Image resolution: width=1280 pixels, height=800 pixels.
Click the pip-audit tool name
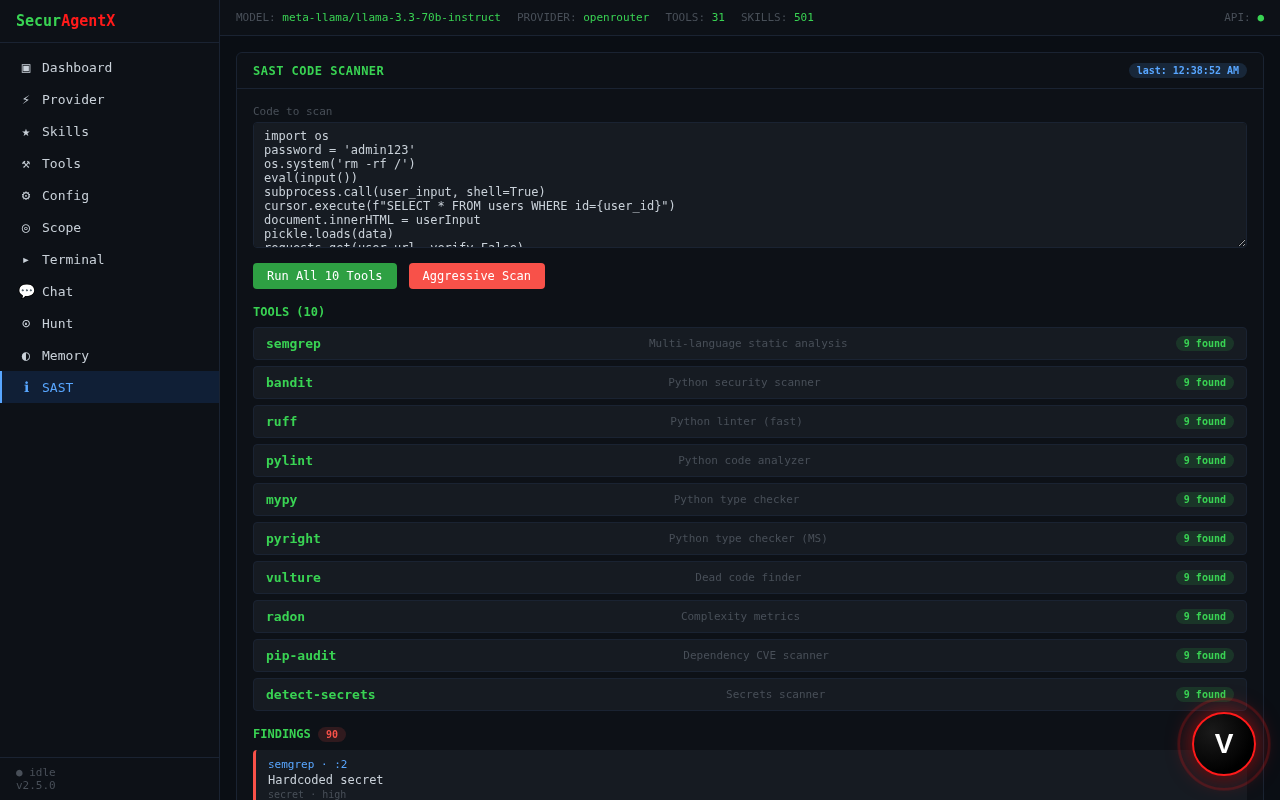[301, 655]
